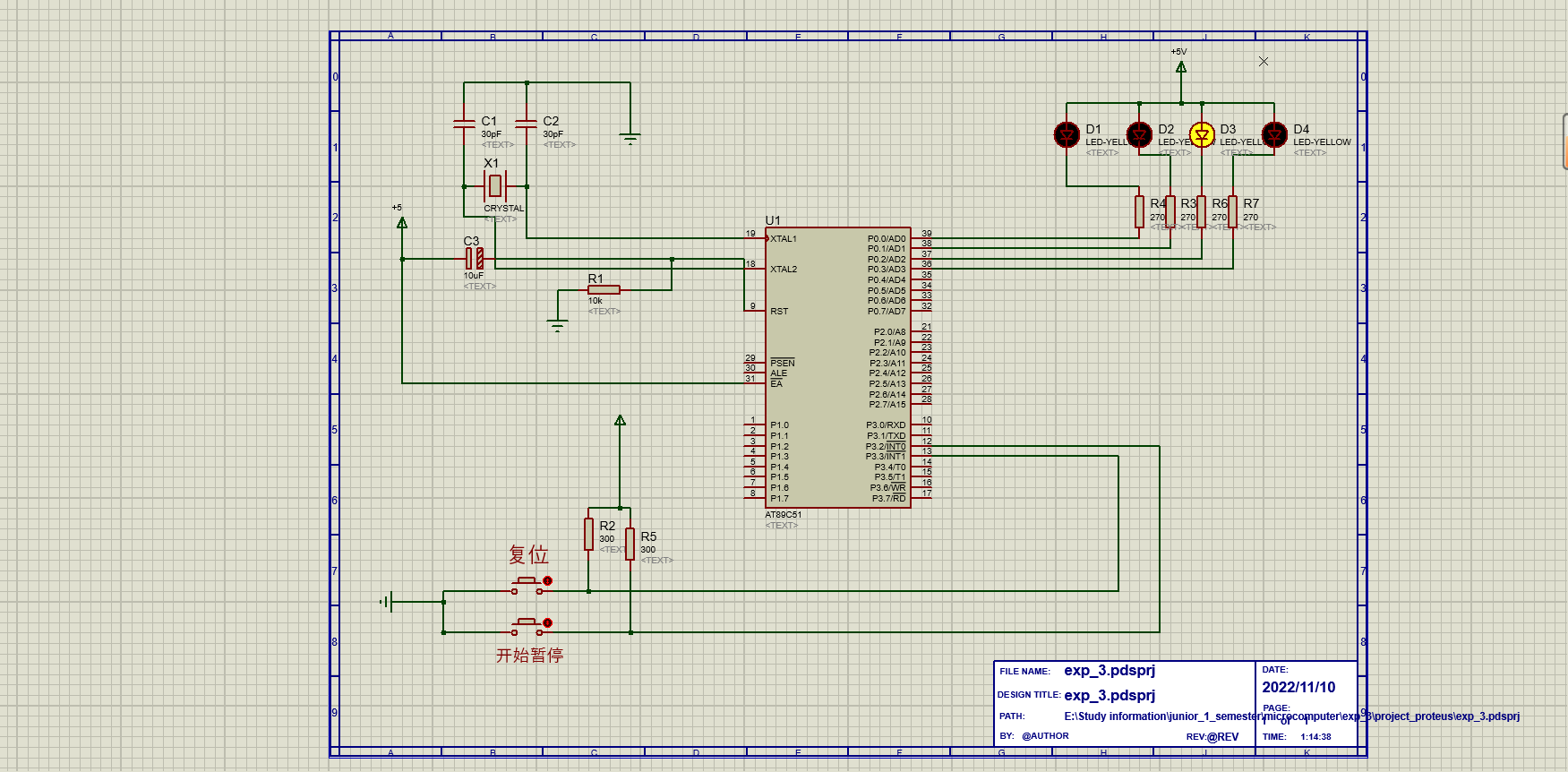Toggle the 复位 reset push button
The width and height of the screenshot is (1568, 772).
click(x=527, y=584)
